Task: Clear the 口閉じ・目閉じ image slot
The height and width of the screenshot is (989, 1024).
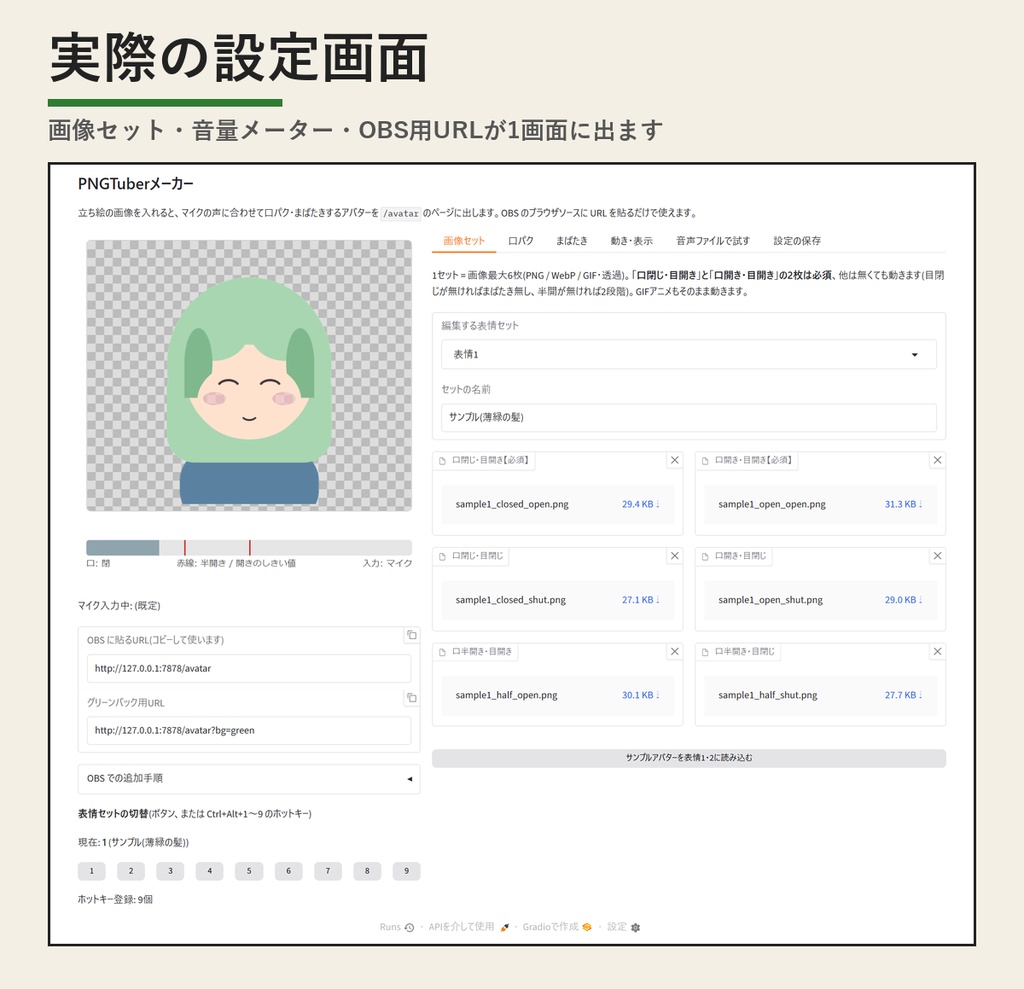Action: [x=675, y=556]
